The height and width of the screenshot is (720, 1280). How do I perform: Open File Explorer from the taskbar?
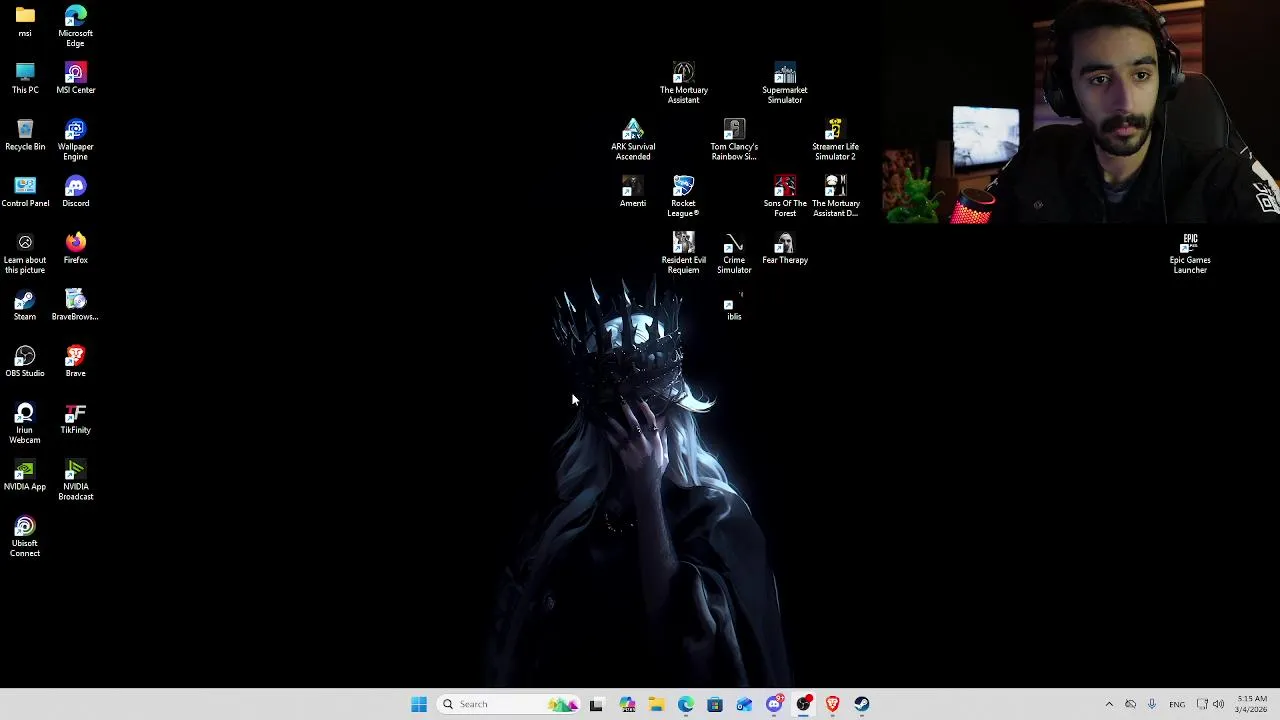pyautogui.click(x=656, y=704)
